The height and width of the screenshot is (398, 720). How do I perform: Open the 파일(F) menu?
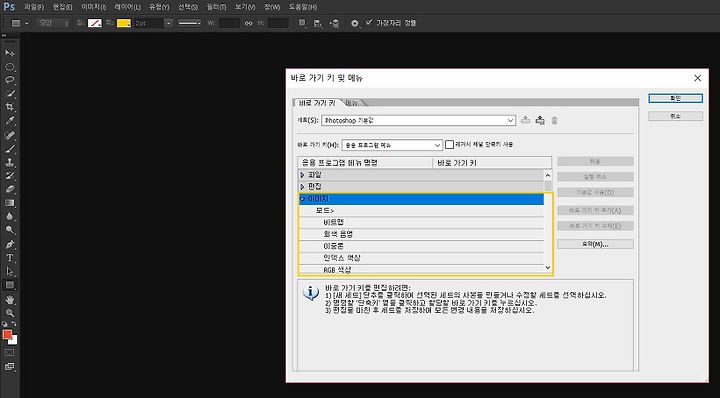coord(34,7)
